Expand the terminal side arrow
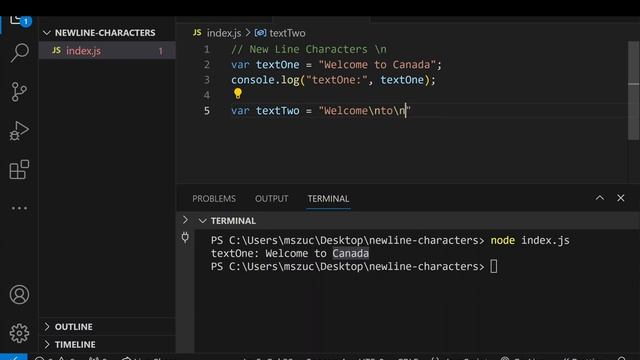Image resolution: width=640 pixels, height=360 pixels. [185, 220]
